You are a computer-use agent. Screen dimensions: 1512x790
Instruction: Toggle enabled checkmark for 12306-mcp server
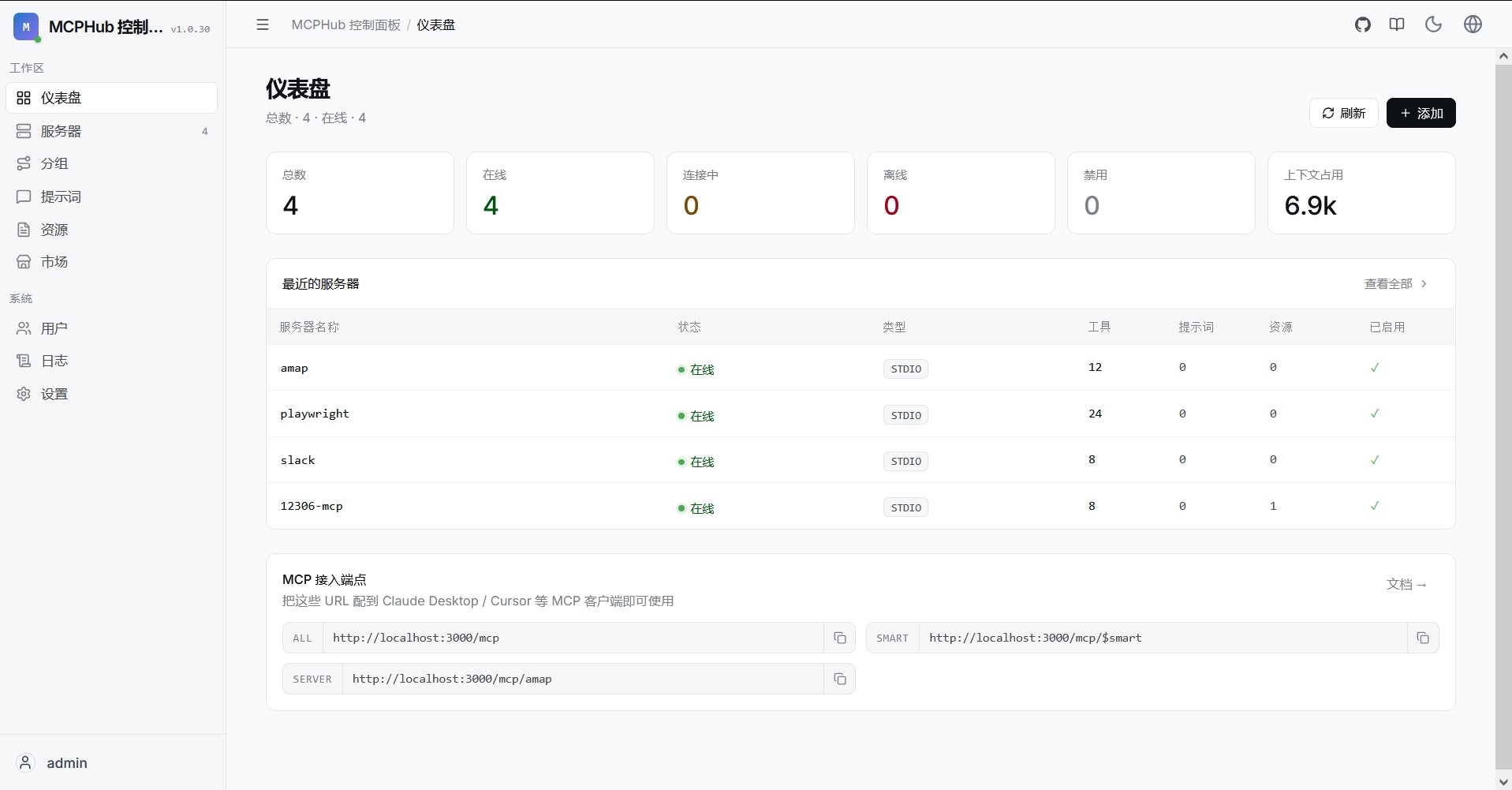point(1375,506)
